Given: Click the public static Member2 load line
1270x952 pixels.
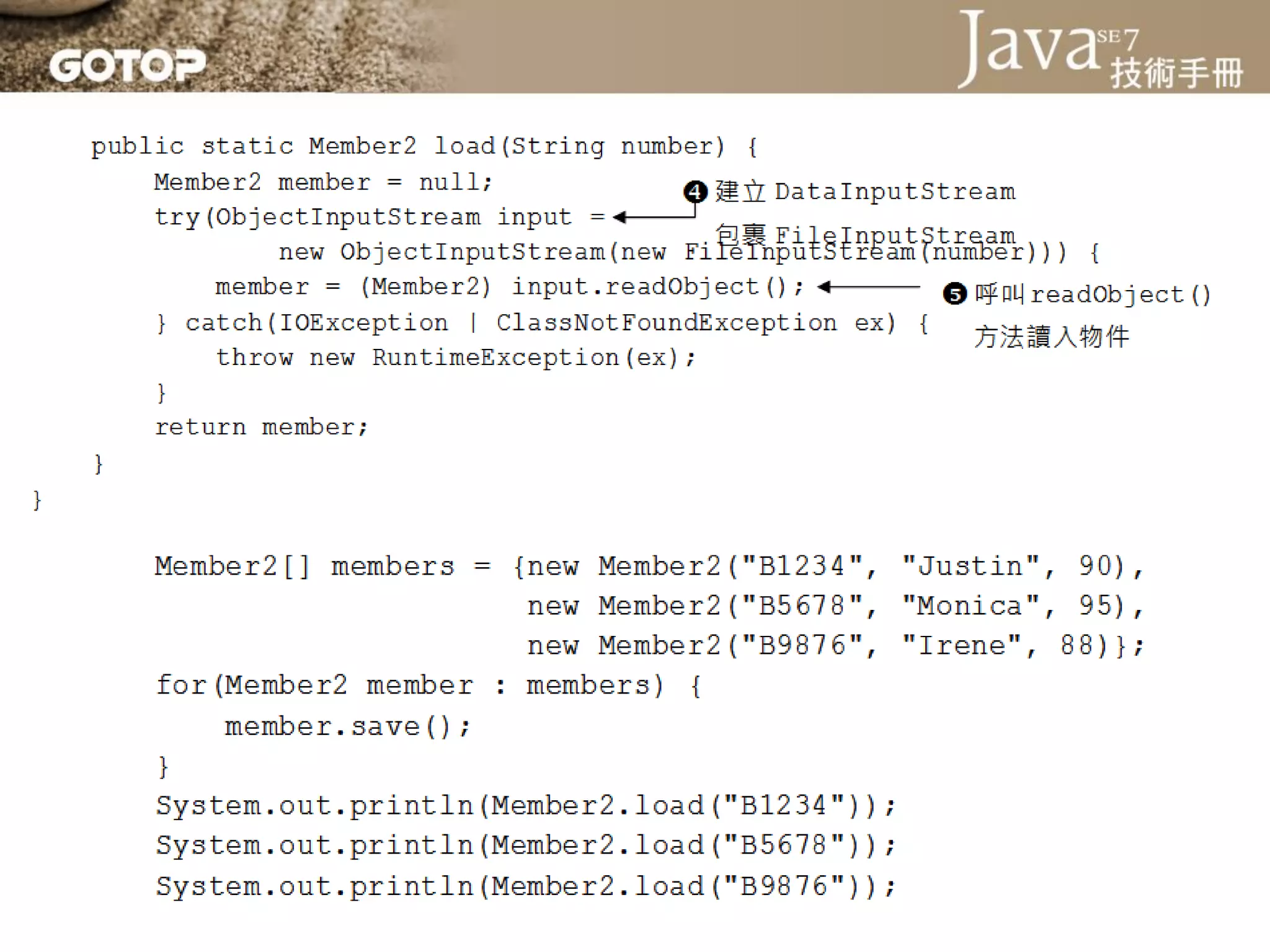Looking at the screenshot, I should [425, 146].
